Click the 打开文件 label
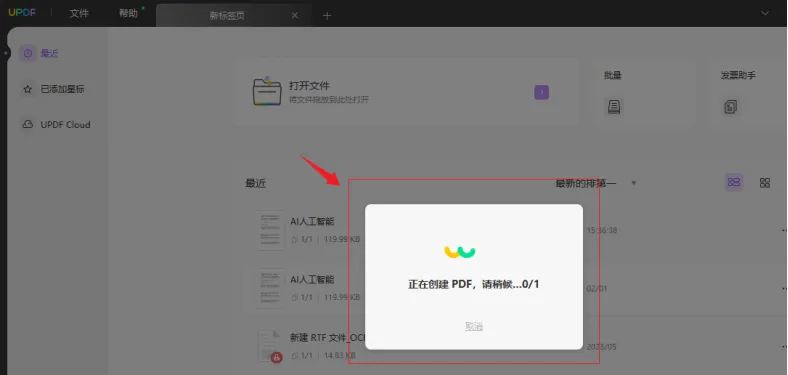The height and width of the screenshot is (375, 788). click(x=309, y=86)
